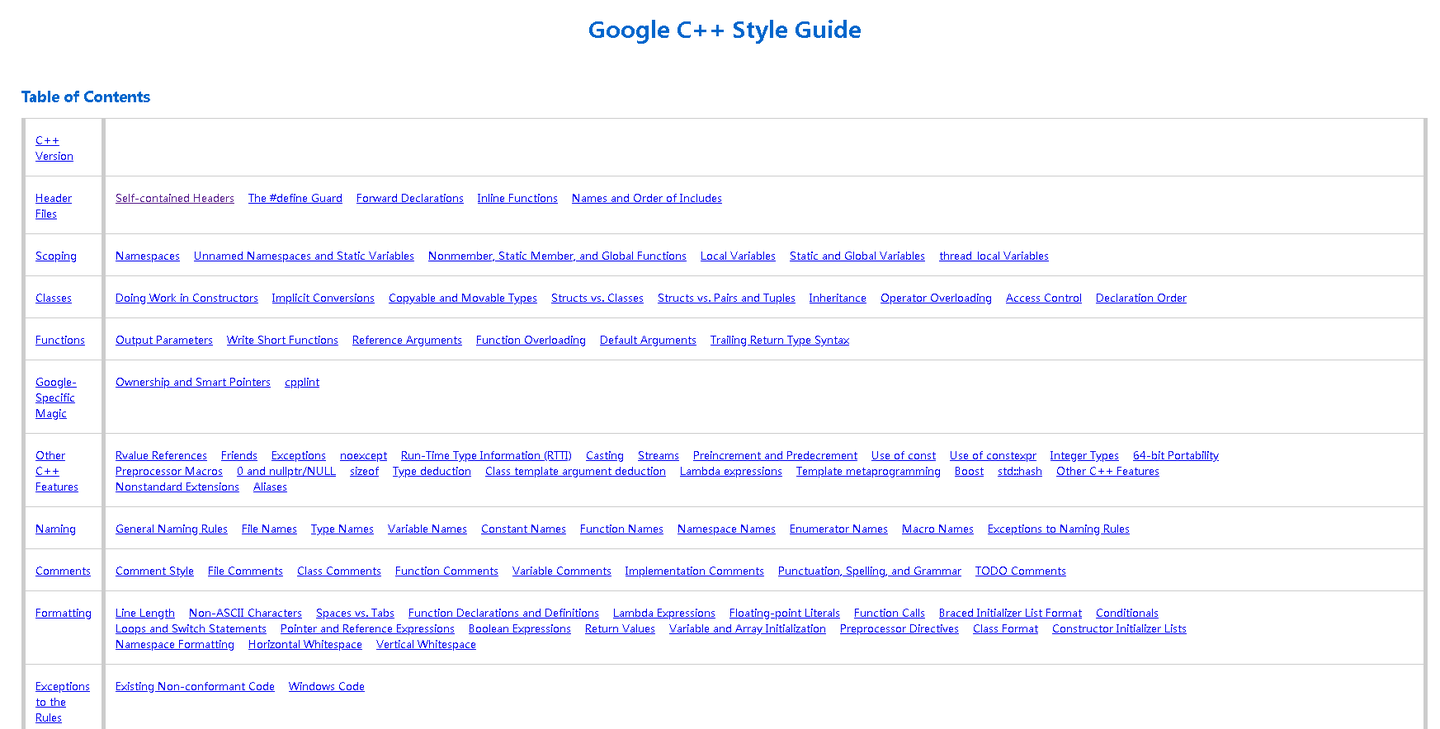The height and width of the screenshot is (729, 1440).
Task: Click Existing Non-conformant Code link
Action: 195,686
